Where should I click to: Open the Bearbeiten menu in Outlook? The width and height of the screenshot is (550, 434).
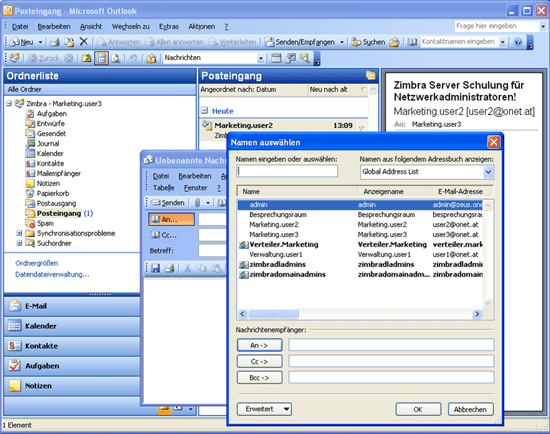point(54,27)
